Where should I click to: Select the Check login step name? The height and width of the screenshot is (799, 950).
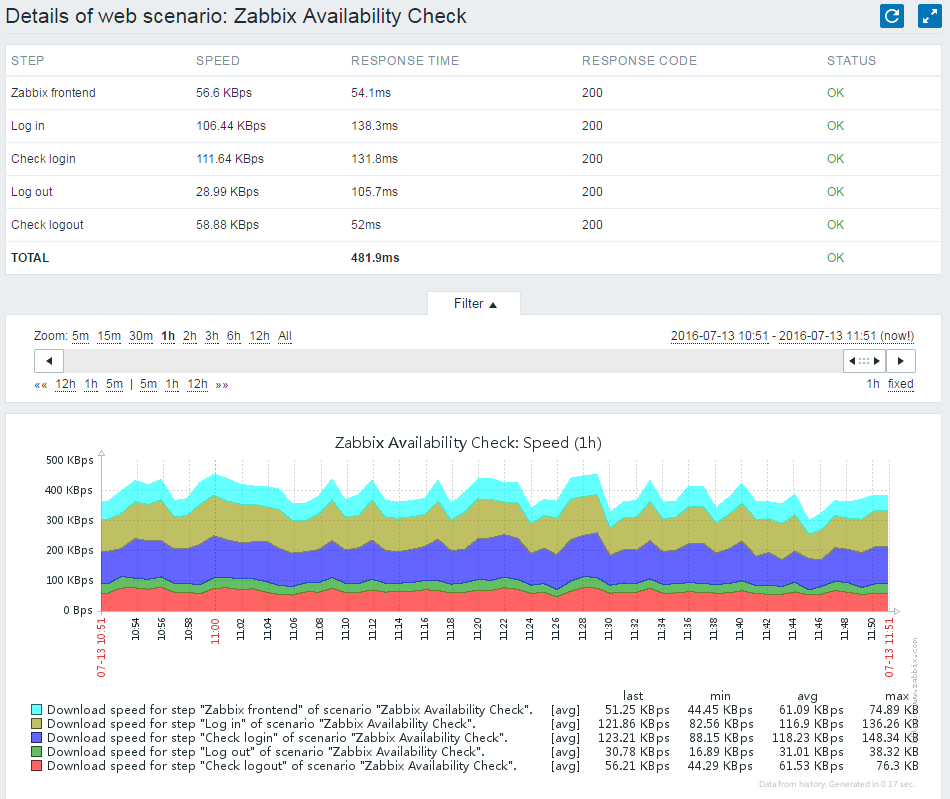point(43,159)
